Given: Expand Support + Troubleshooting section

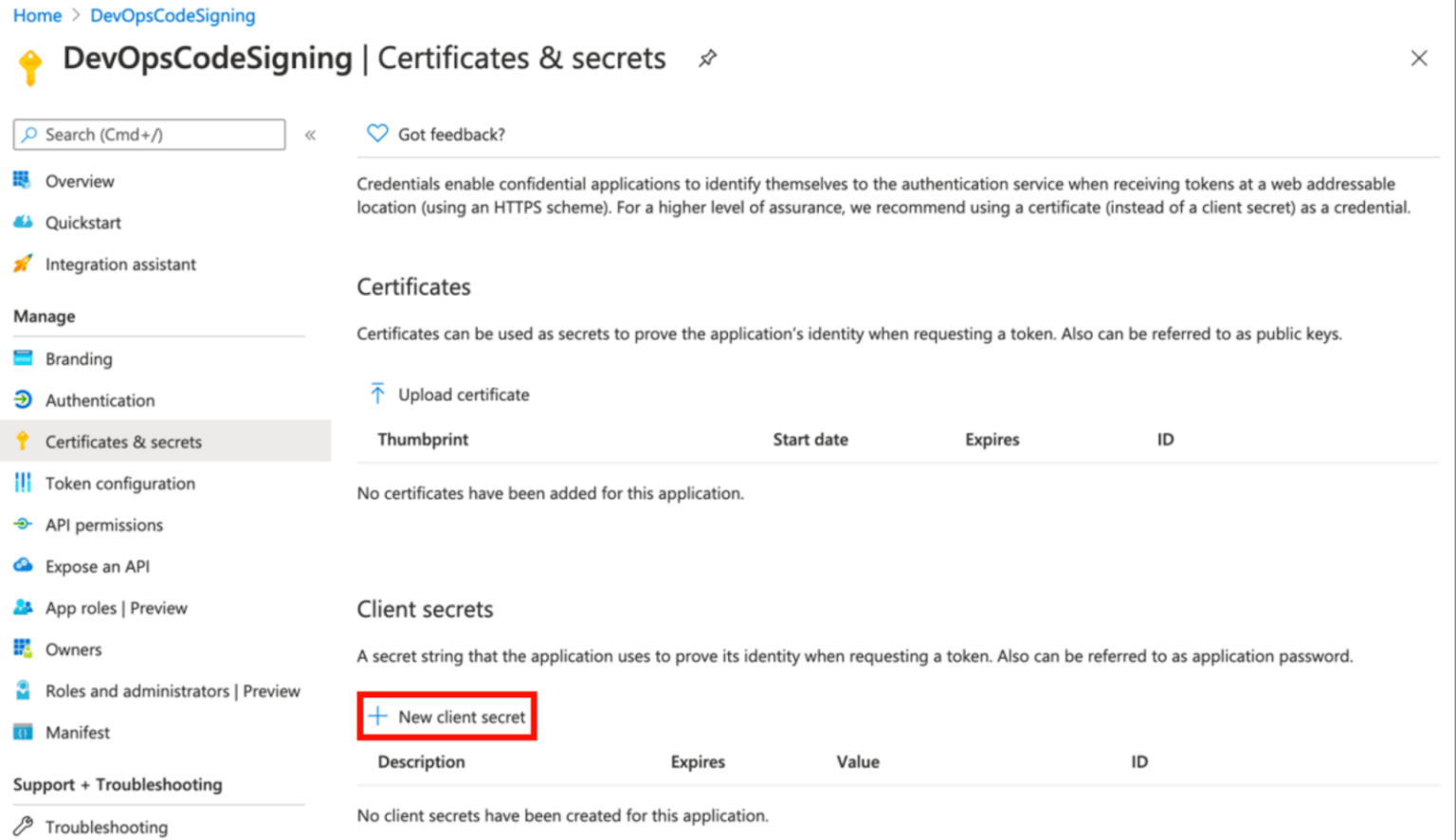Looking at the screenshot, I should [x=117, y=784].
